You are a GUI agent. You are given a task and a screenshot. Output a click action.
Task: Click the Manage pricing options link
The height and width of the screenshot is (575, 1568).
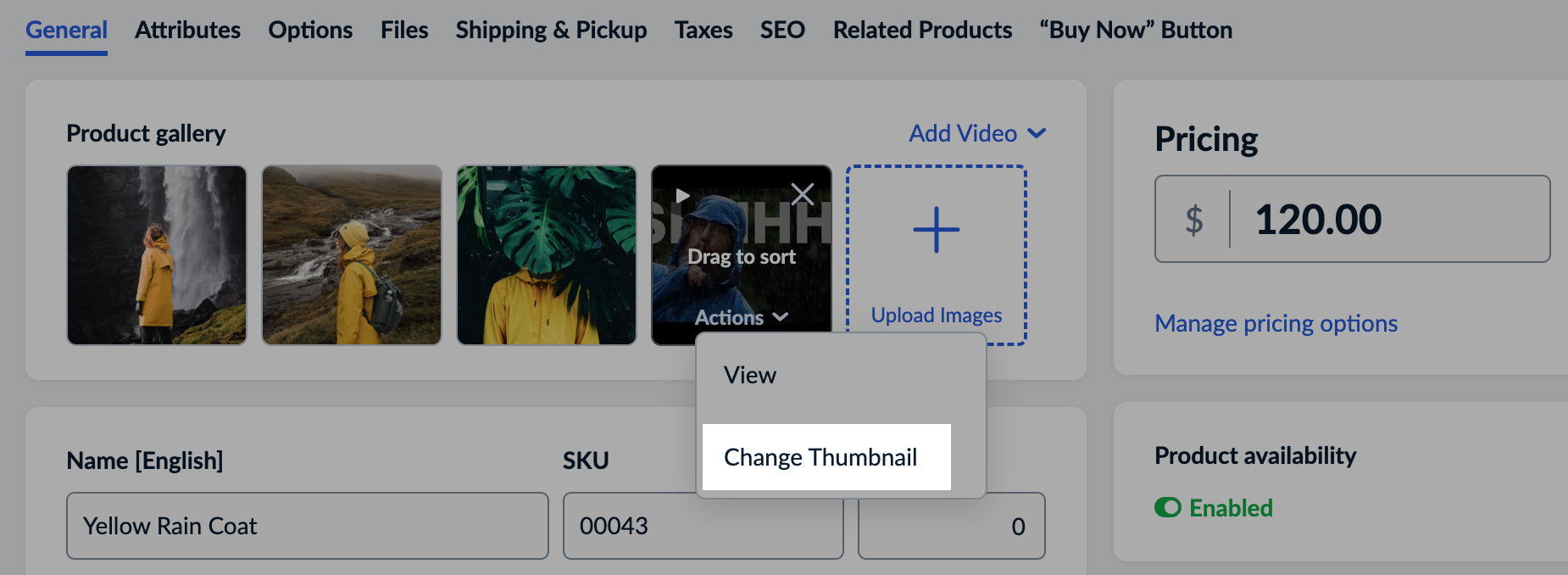tap(1275, 323)
